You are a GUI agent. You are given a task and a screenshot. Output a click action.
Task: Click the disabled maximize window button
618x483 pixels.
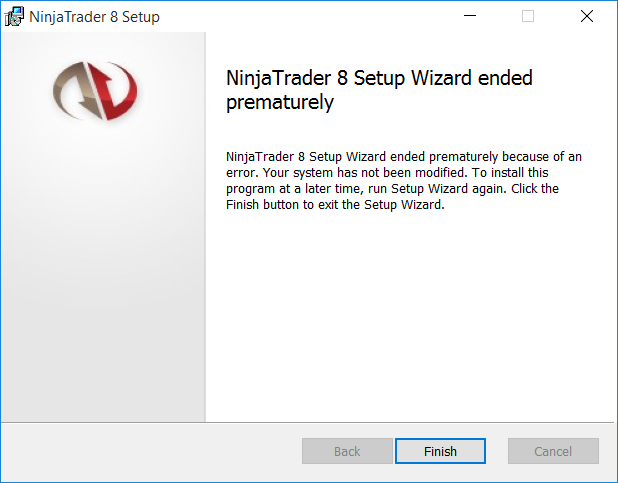pyautogui.click(x=528, y=16)
